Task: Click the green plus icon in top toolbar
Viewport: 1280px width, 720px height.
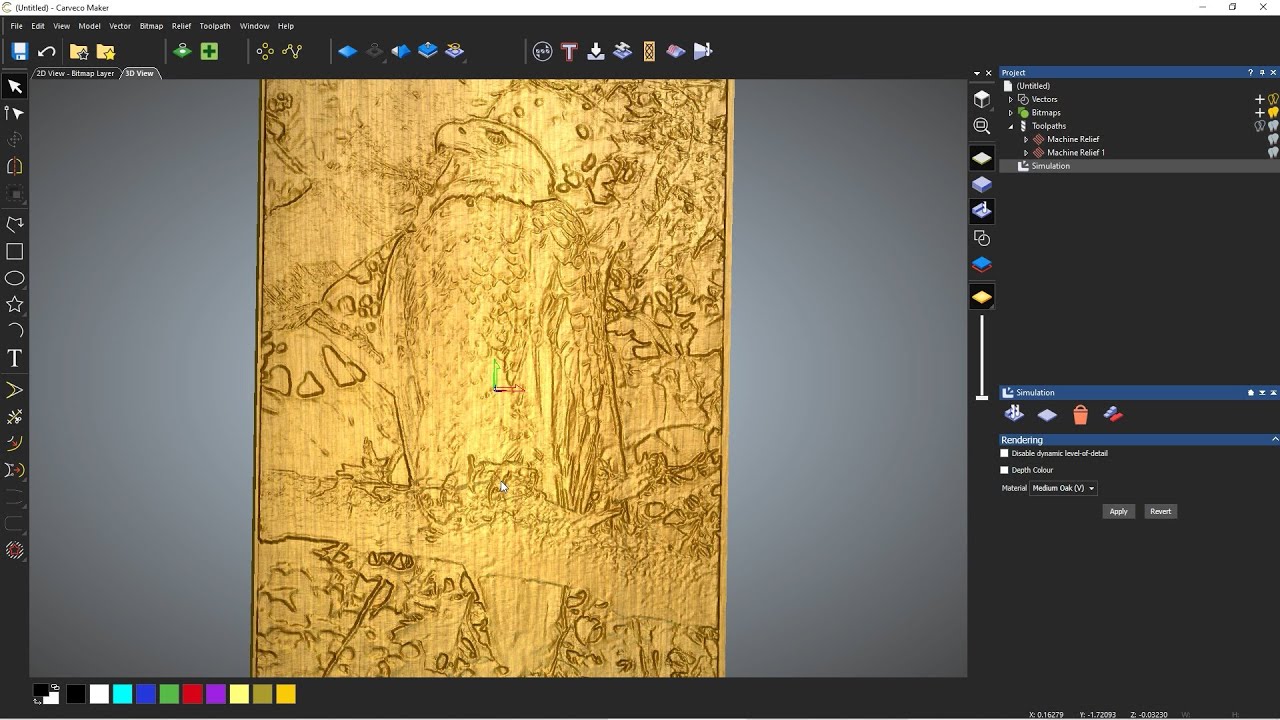Action: pos(209,51)
